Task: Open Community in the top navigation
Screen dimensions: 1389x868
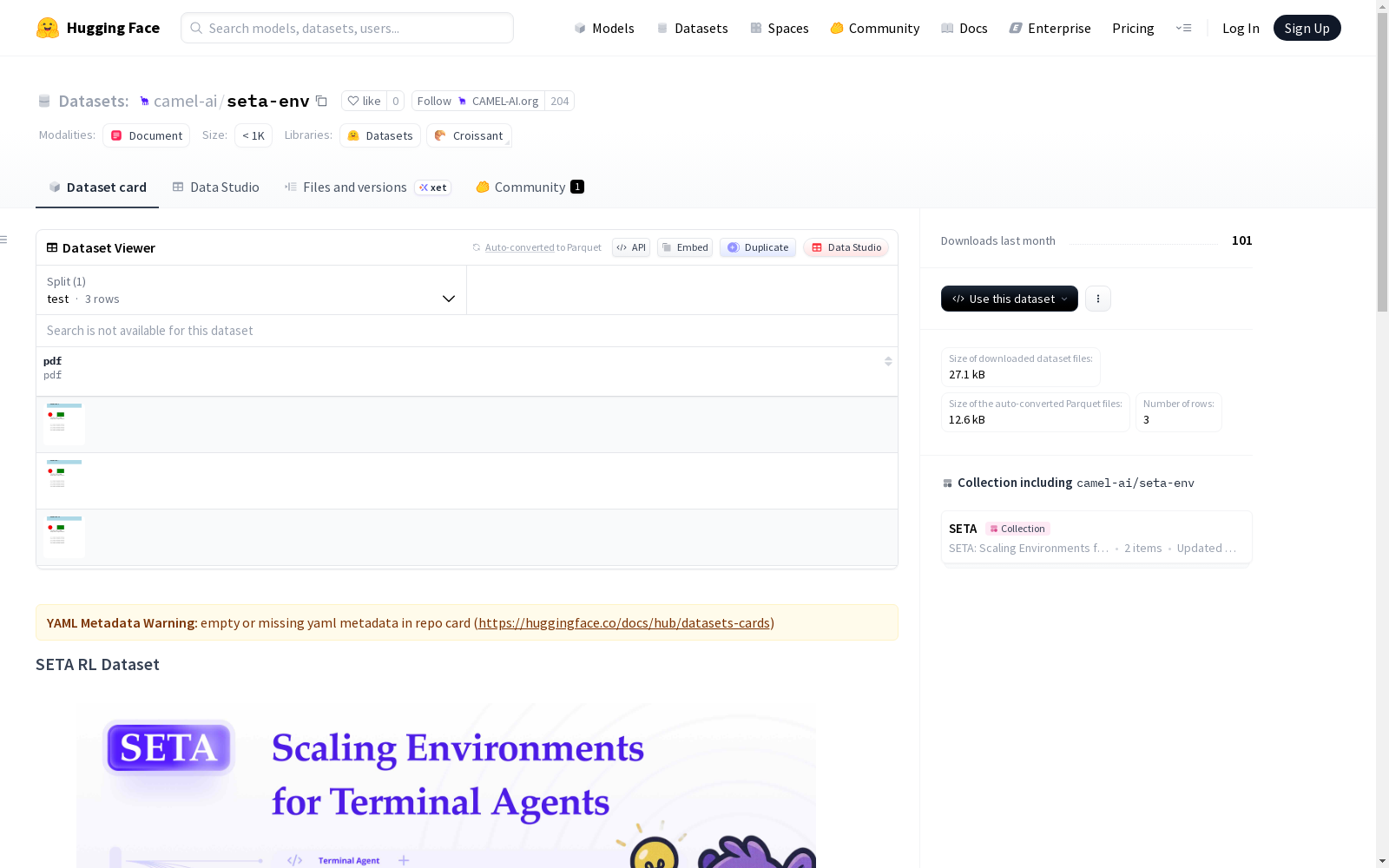Action: tap(875, 28)
